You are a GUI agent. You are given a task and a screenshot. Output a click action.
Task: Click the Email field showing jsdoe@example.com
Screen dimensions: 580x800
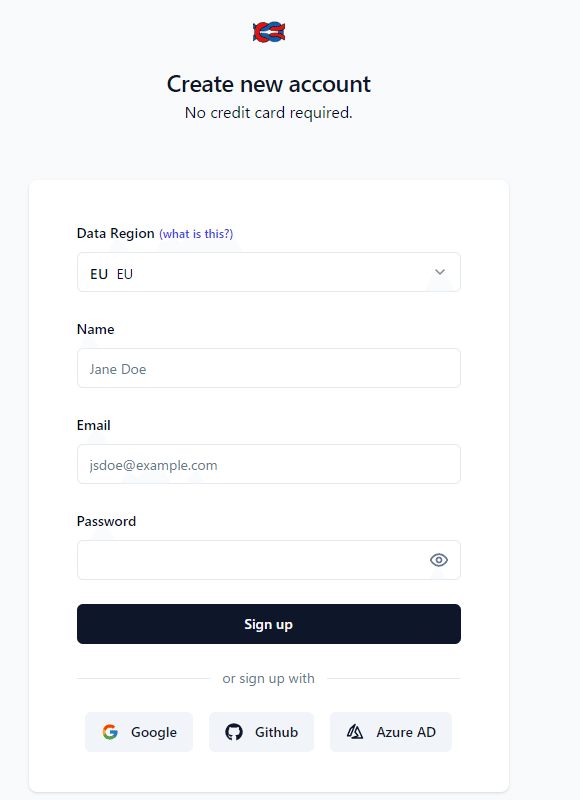click(269, 464)
